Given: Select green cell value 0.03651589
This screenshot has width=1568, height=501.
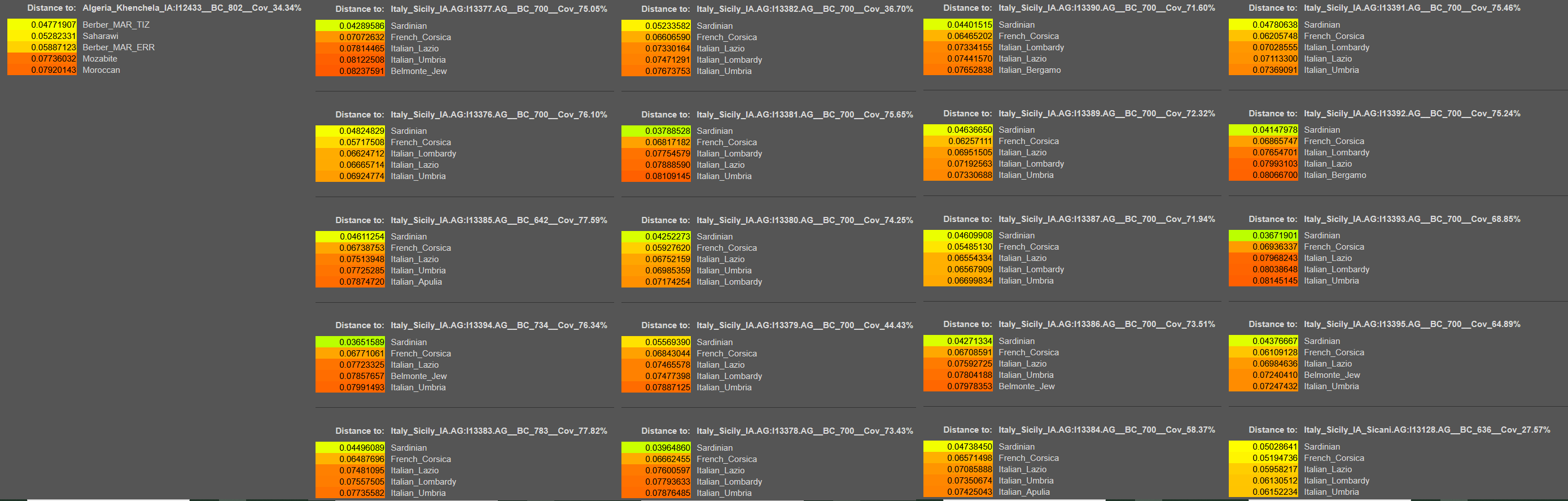Looking at the screenshot, I should point(350,342).
